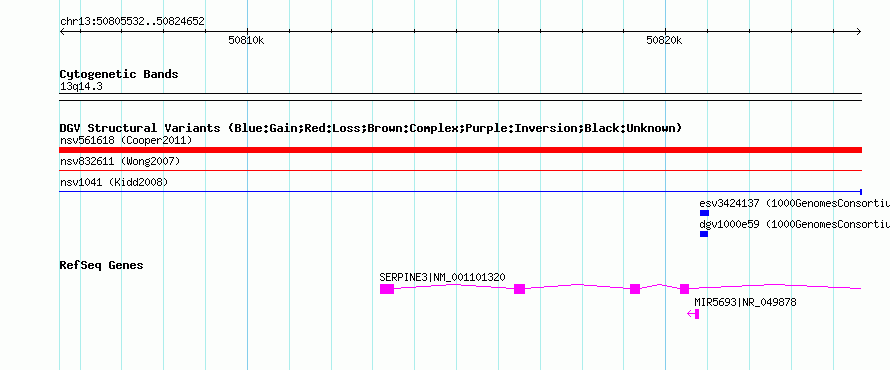Click the 13q14.3 band label
890x370 pixels.
(81, 87)
